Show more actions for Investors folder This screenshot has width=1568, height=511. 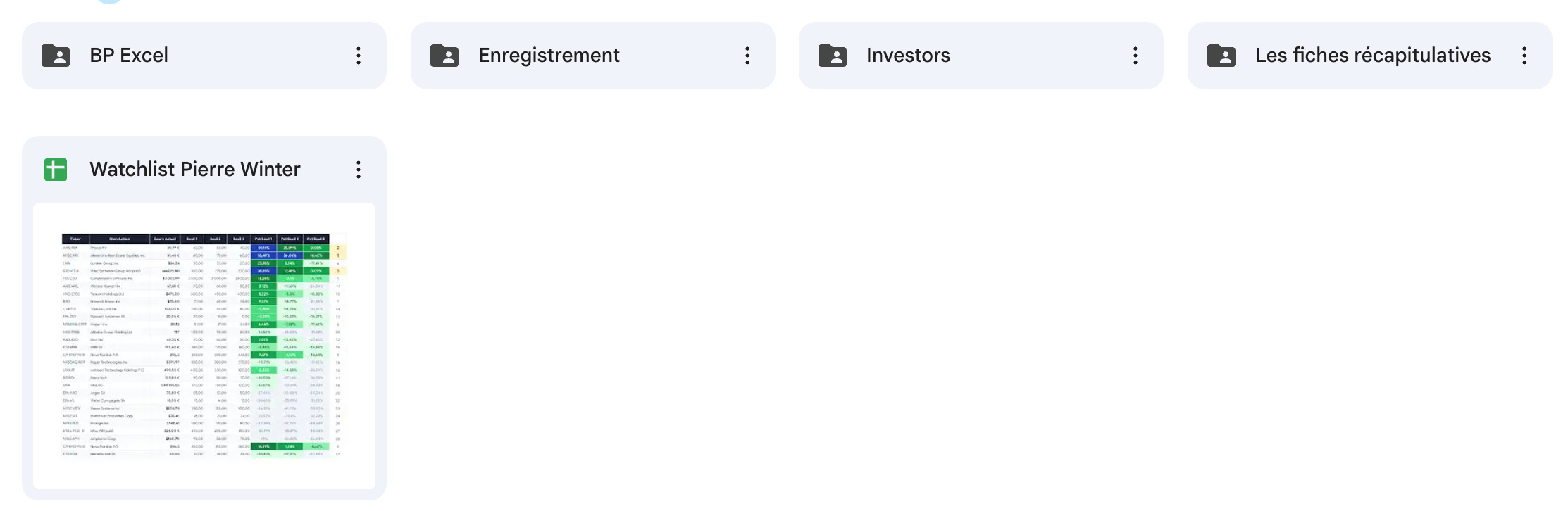(x=1135, y=56)
